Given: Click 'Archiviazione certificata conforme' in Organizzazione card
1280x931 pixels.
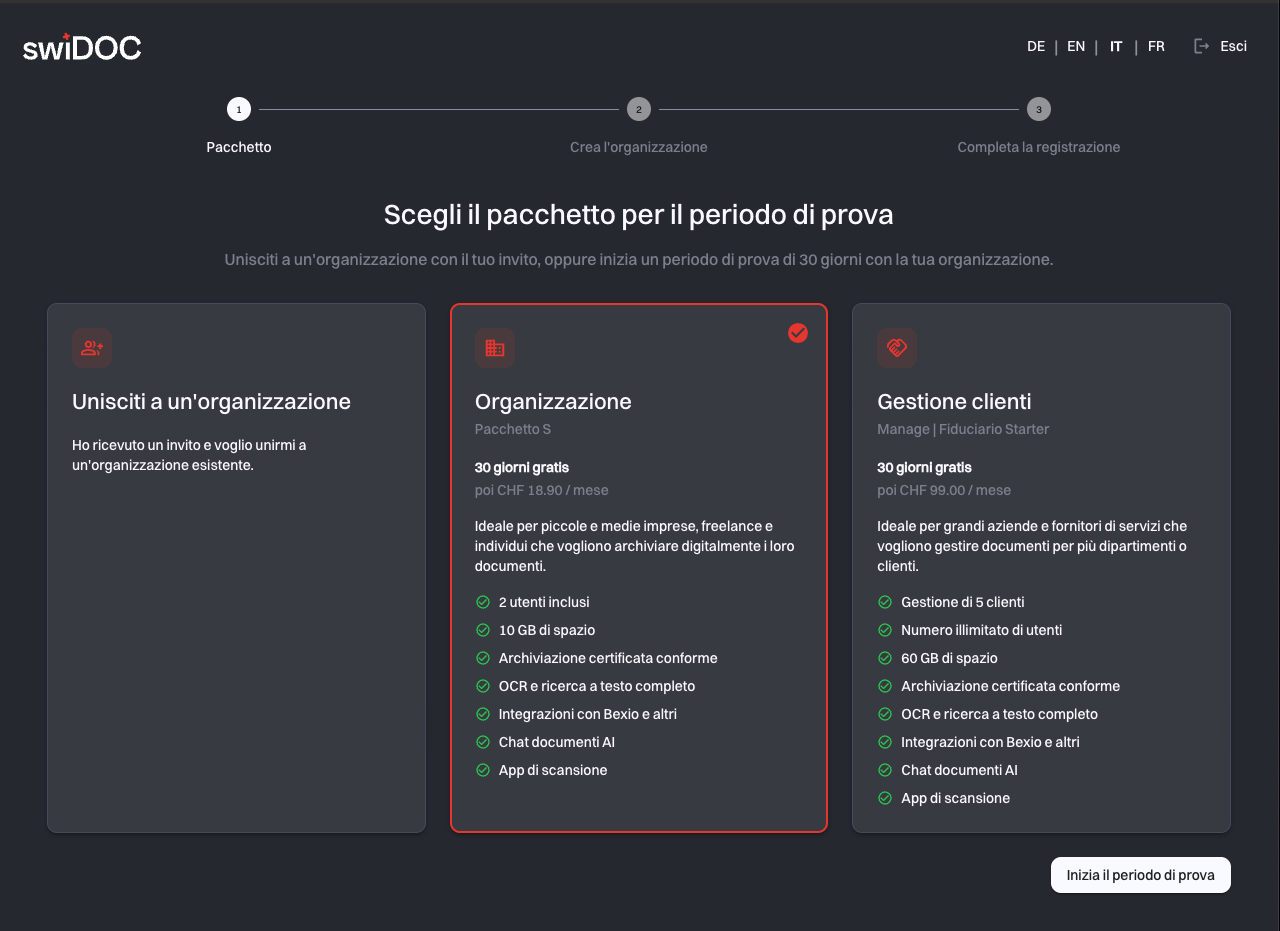Looking at the screenshot, I should pyautogui.click(x=608, y=658).
